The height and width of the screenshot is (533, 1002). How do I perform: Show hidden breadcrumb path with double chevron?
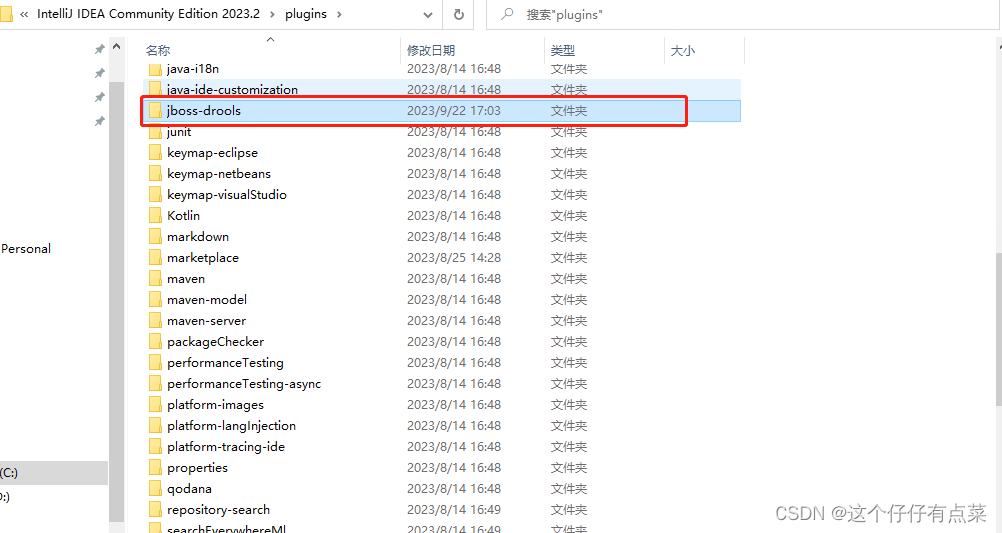point(24,14)
